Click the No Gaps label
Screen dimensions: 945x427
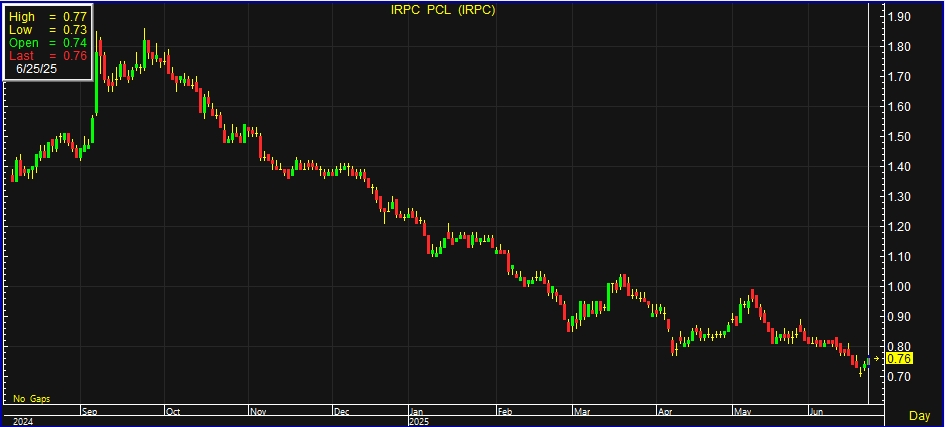click(32, 399)
